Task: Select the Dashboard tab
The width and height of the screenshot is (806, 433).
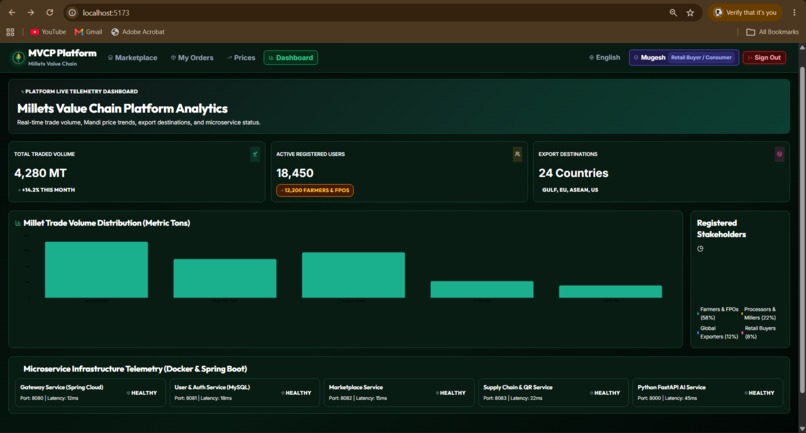Action: [290, 58]
